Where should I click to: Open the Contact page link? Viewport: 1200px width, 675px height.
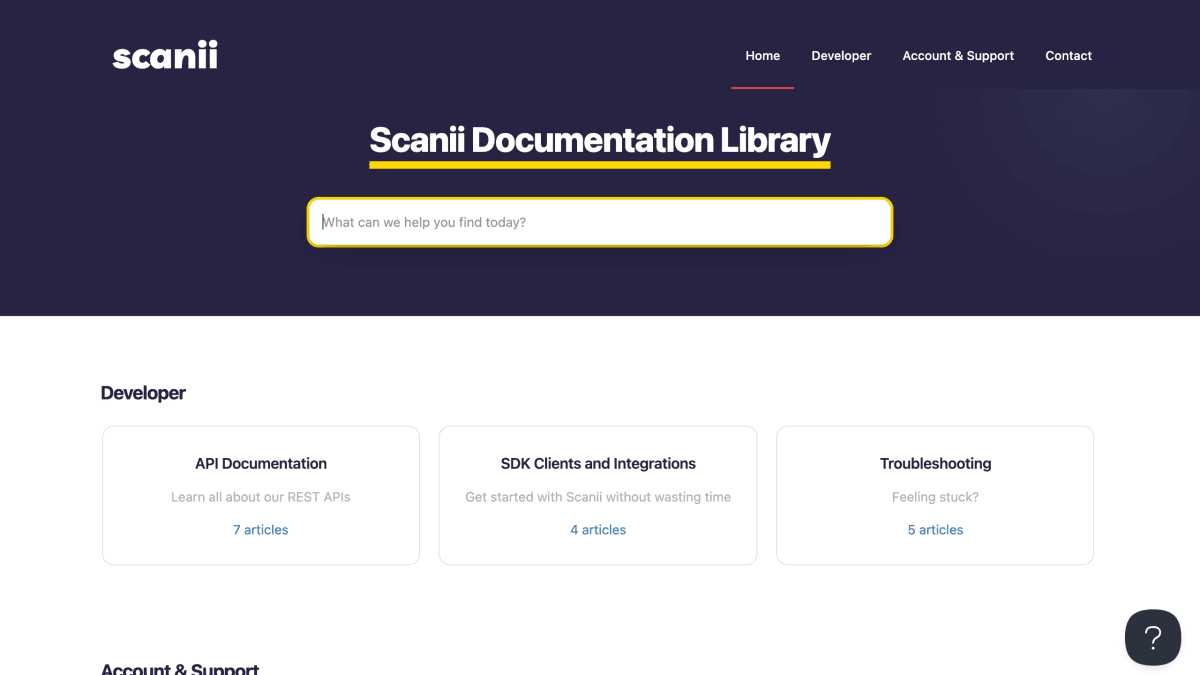click(1068, 56)
